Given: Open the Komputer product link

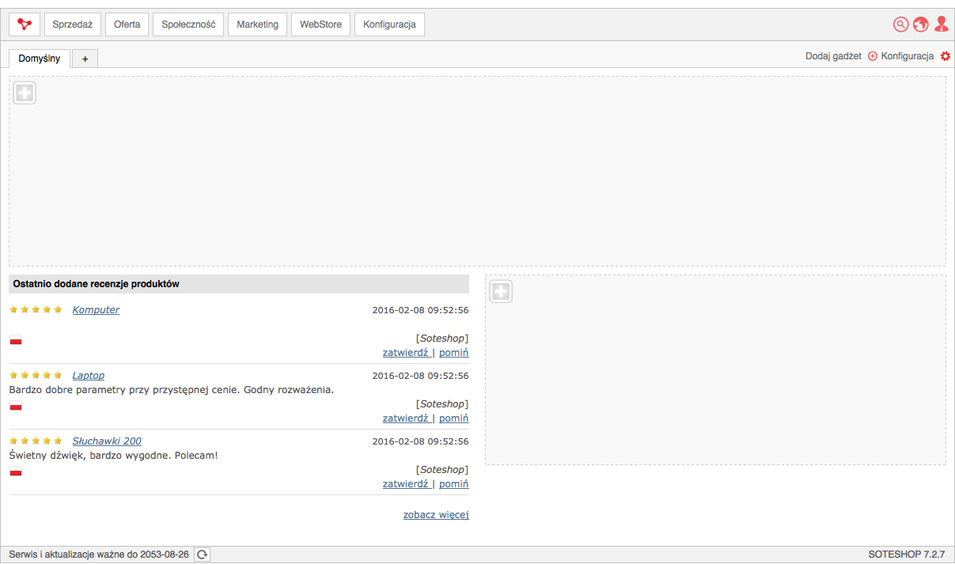Looking at the screenshot, I should click(96, 309).
